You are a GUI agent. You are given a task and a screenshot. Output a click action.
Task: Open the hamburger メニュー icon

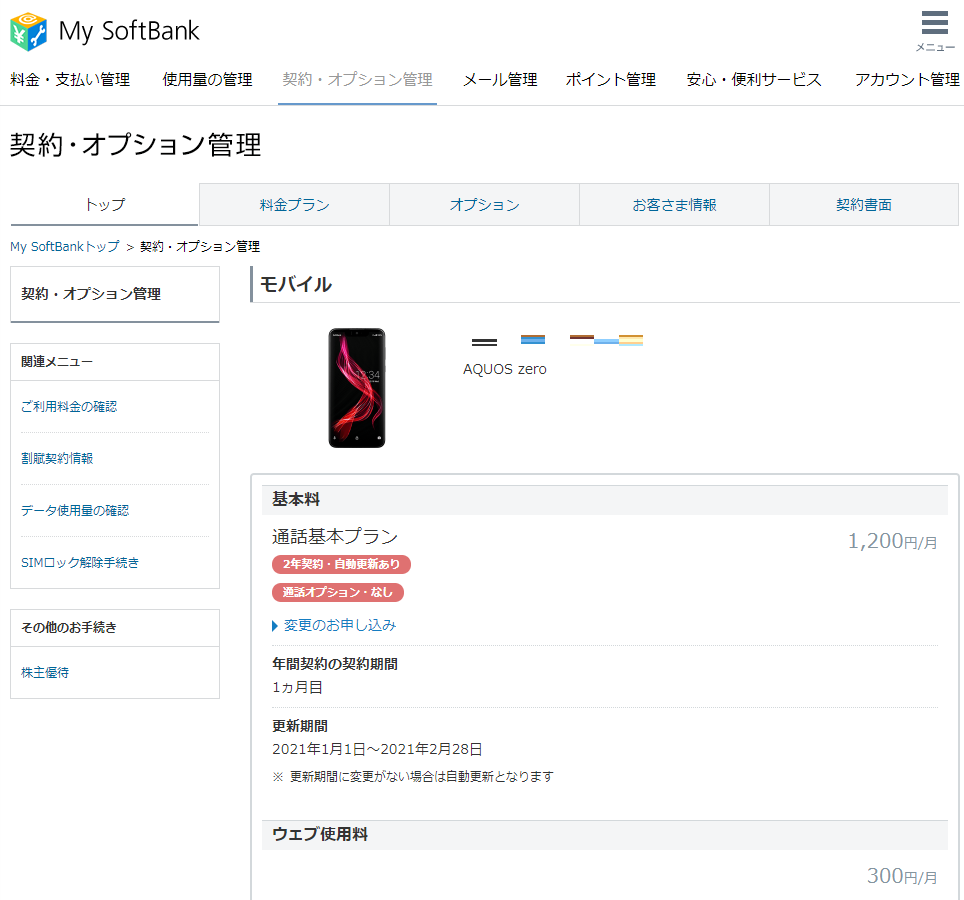(x=934, y=30)
